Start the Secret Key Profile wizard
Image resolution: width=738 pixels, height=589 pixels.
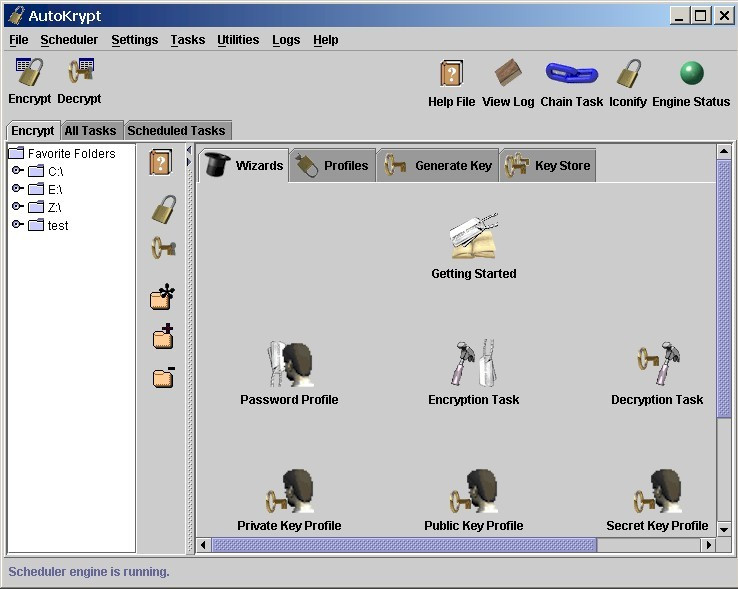tap(657, 500)
